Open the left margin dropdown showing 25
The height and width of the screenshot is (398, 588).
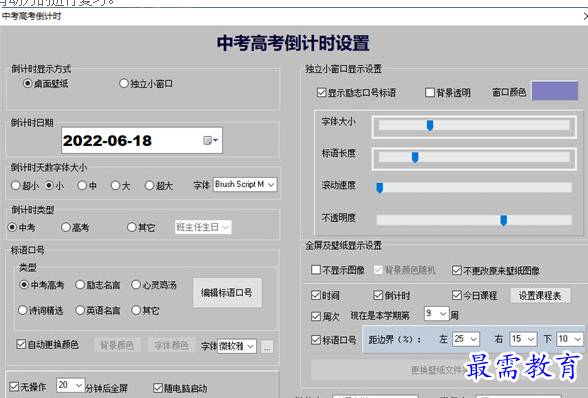466,339
